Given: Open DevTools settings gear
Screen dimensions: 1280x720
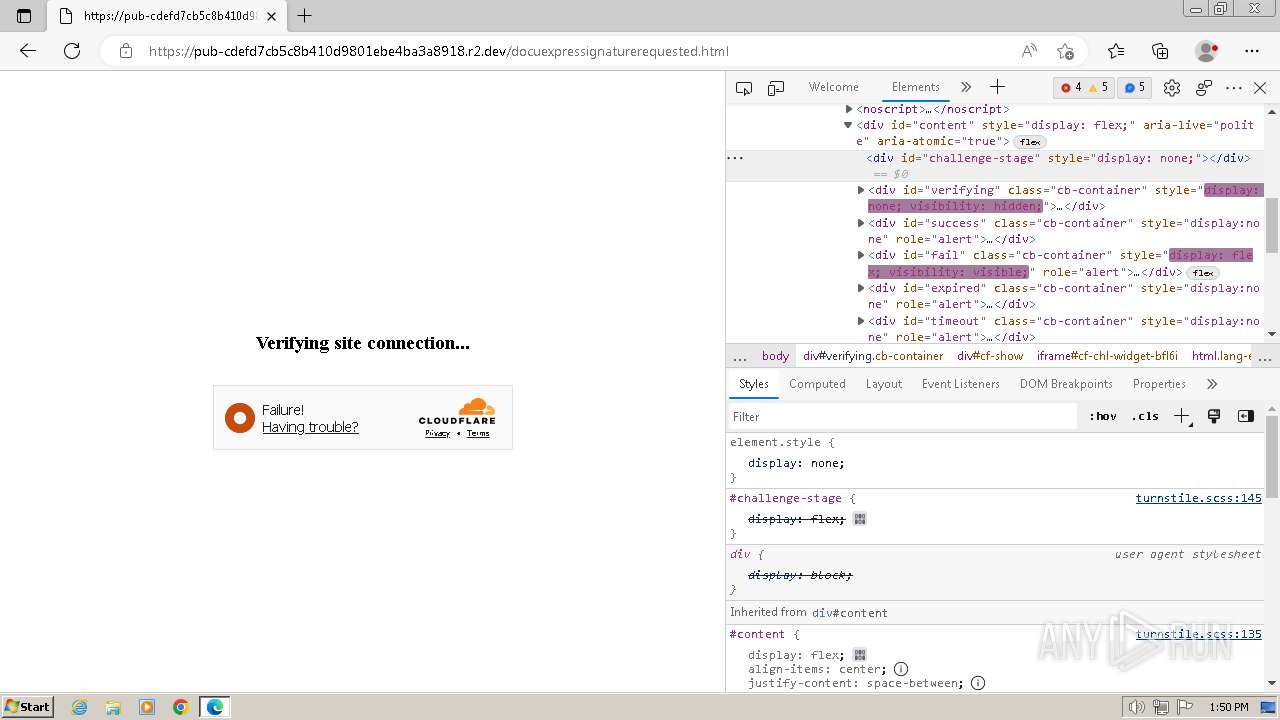Looking at the screenshot, I should point(1172,88).
